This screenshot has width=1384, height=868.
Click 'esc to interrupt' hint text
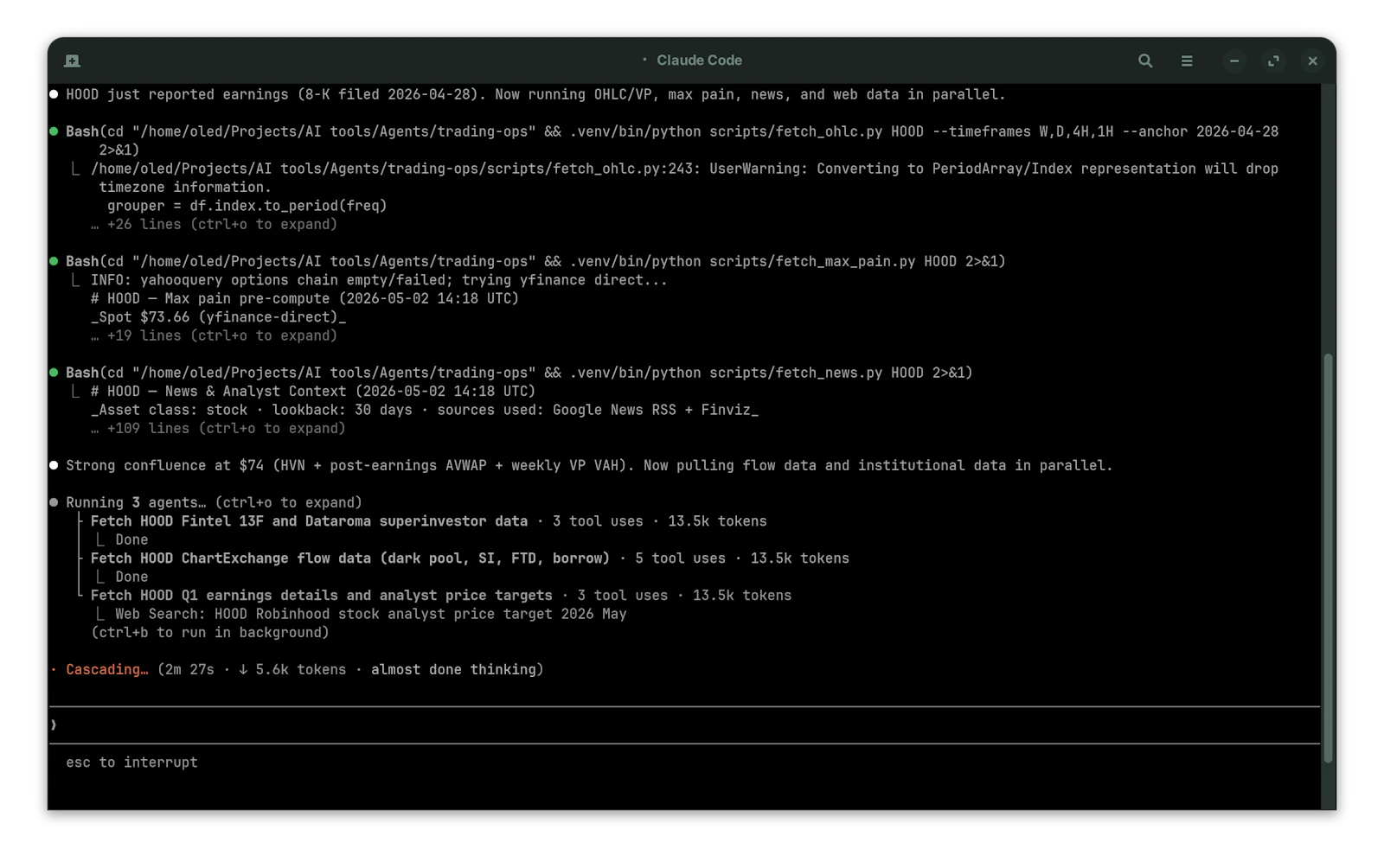click(x=131, y=762)
